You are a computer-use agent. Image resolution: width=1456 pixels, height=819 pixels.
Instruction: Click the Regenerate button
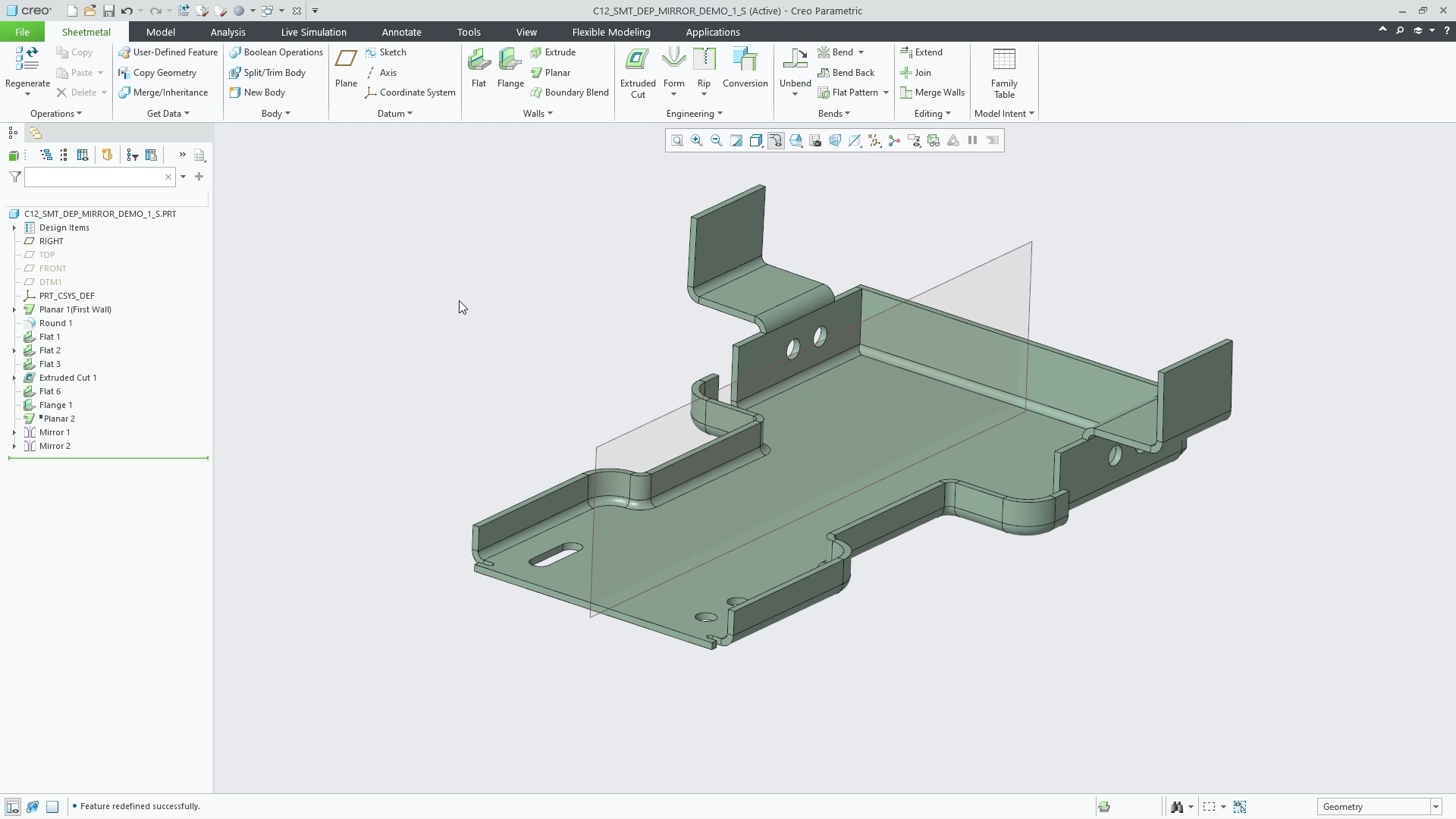[x=27, y=68]
